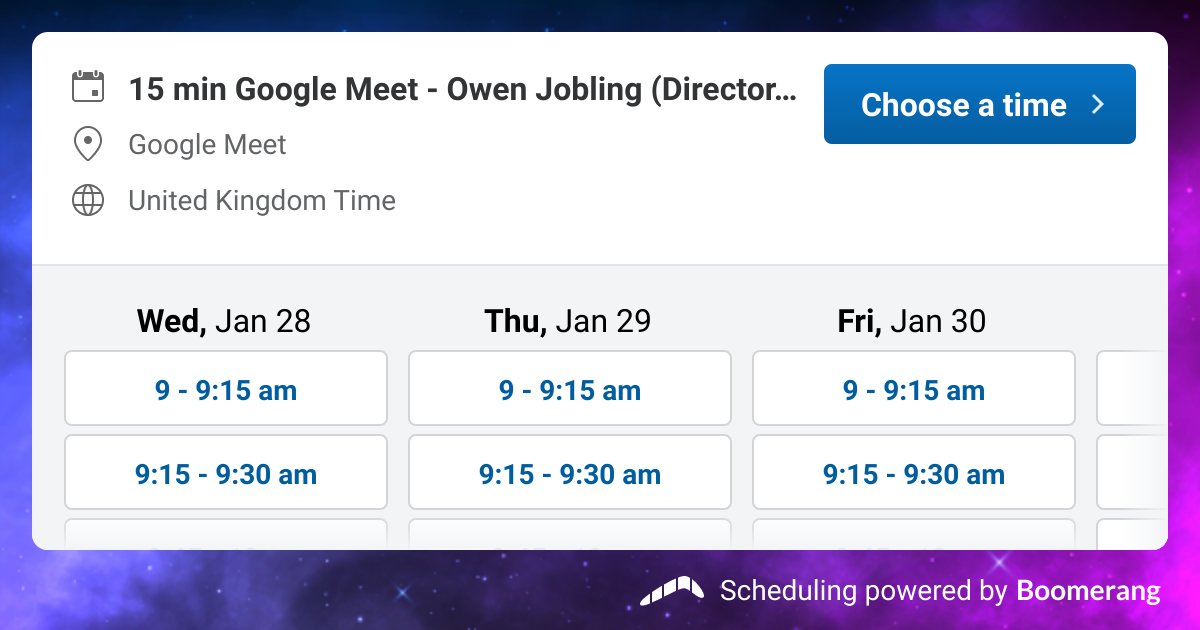This screenshot has height=630, width=1200.
Task: Select the location pin icon beside Google Meet
Action: pyautogui.click(x=88, y=144)
